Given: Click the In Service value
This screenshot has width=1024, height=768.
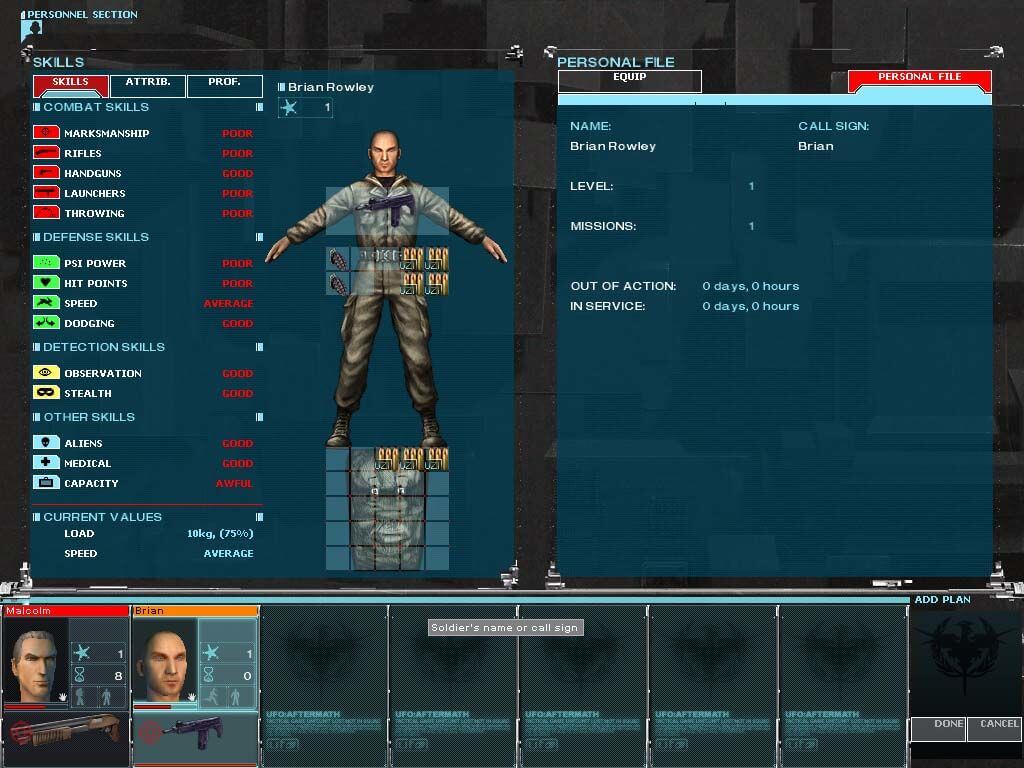Looking at the screenshot, I should pos(750,306).
